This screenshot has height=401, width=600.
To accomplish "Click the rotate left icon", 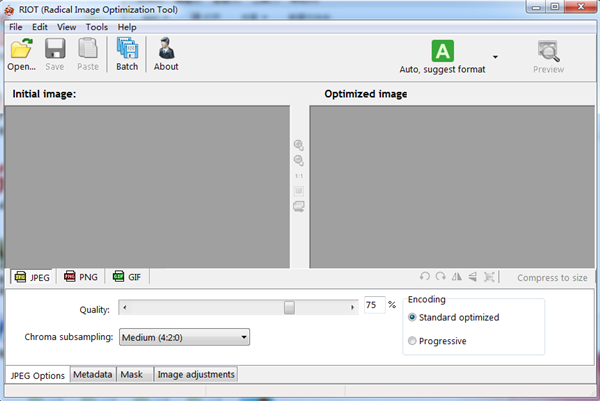I will (x=425, y=277).
